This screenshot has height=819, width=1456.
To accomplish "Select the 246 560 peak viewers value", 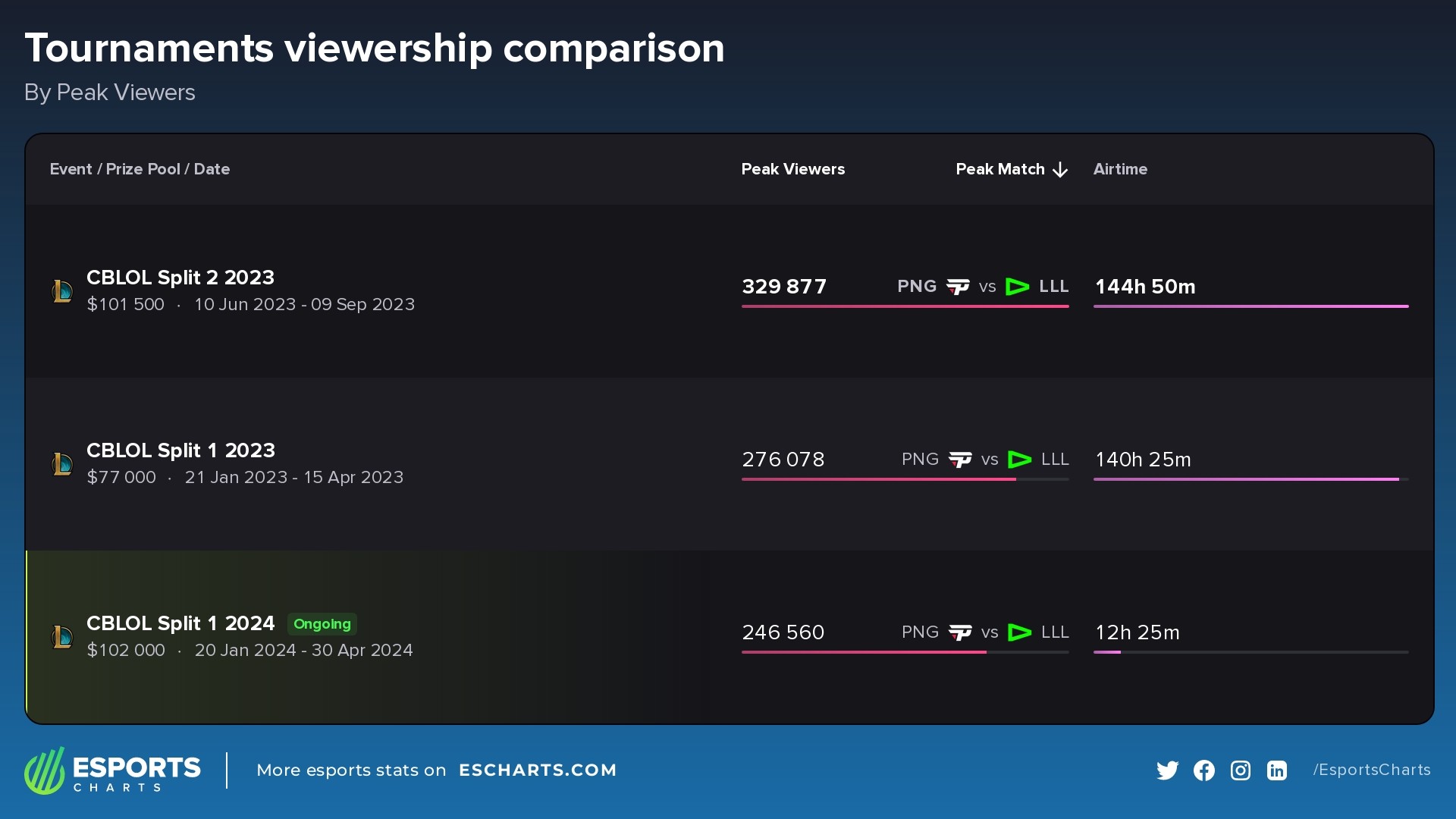I will coord(783,632).
